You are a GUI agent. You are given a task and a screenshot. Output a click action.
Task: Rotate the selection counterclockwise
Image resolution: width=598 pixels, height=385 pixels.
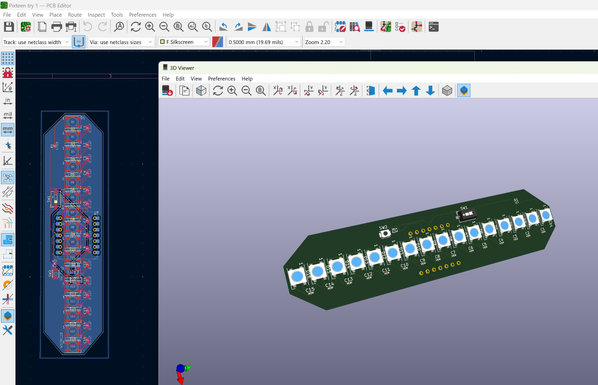pos(223,27)
